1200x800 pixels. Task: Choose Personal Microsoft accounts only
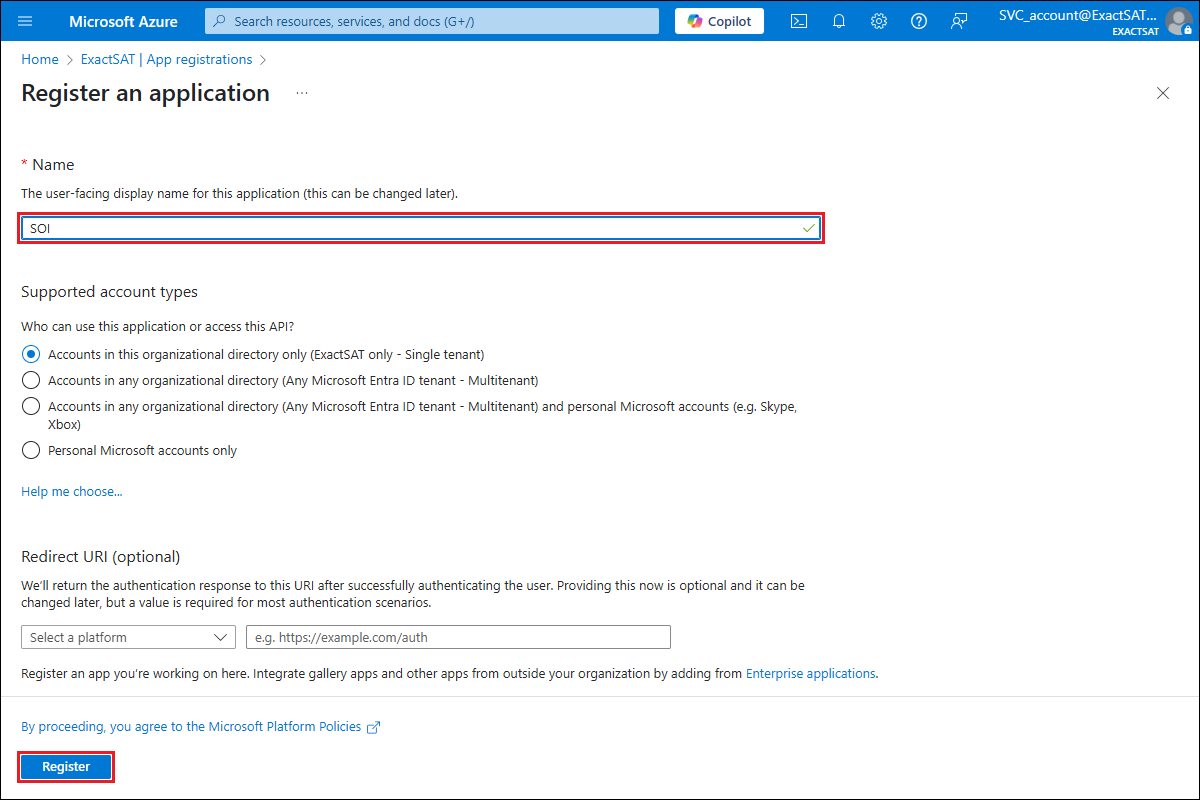[31, 450]
